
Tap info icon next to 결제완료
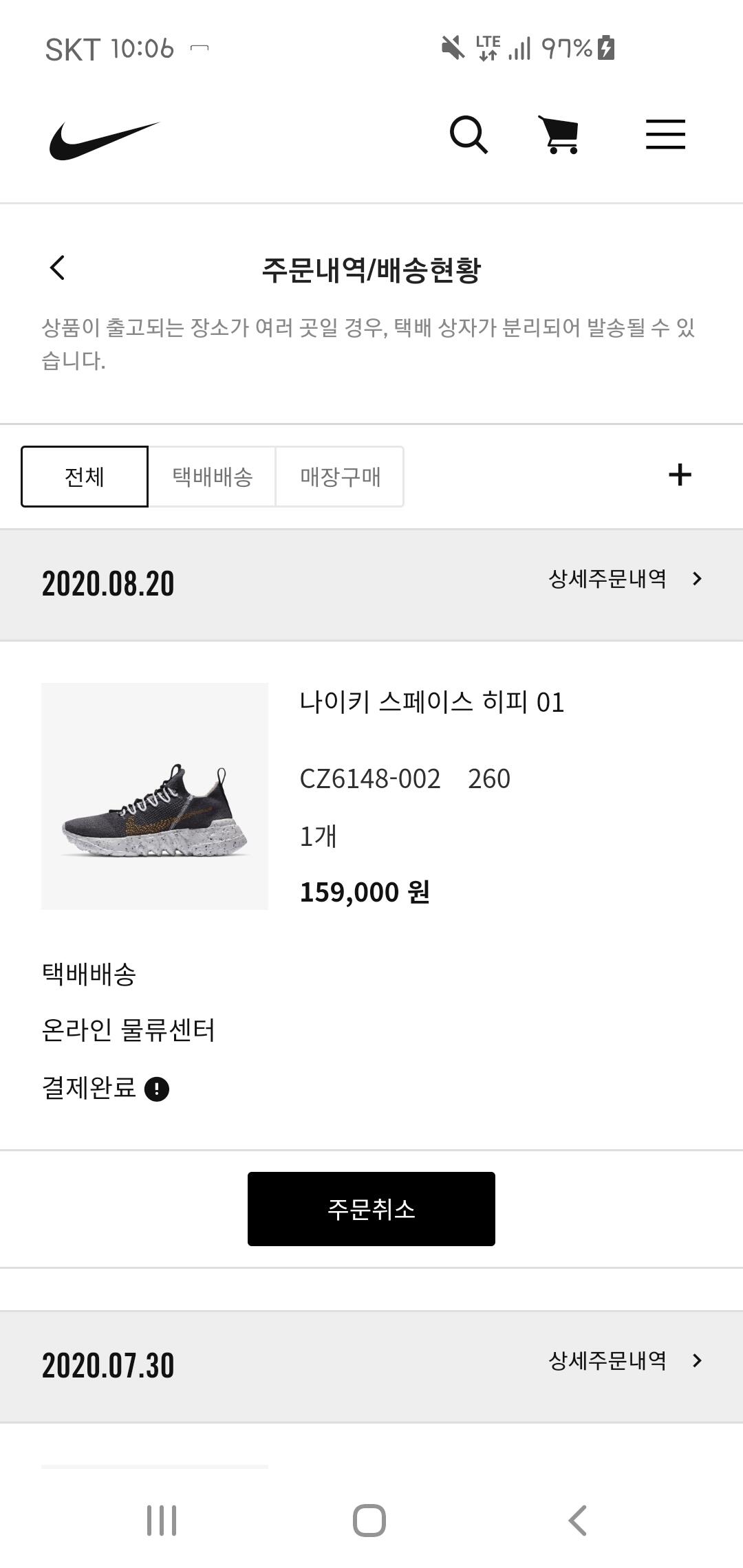tap(157, 1089)
